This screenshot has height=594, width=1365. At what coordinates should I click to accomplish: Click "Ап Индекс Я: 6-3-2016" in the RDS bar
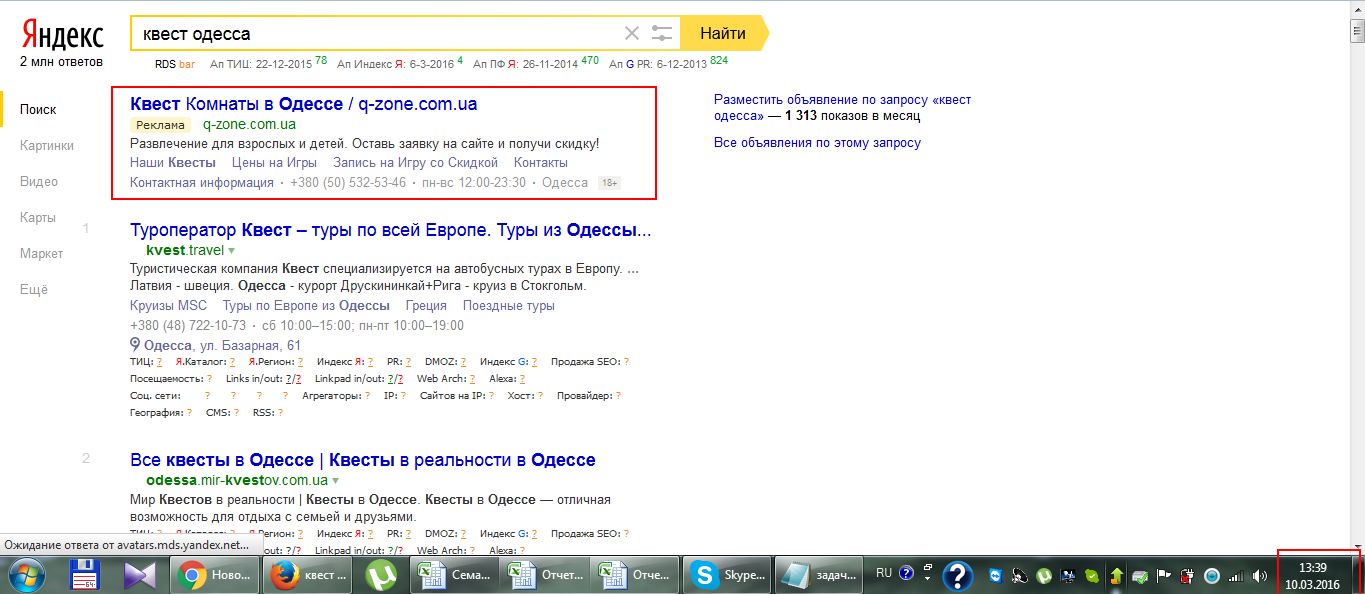[394, 64]
